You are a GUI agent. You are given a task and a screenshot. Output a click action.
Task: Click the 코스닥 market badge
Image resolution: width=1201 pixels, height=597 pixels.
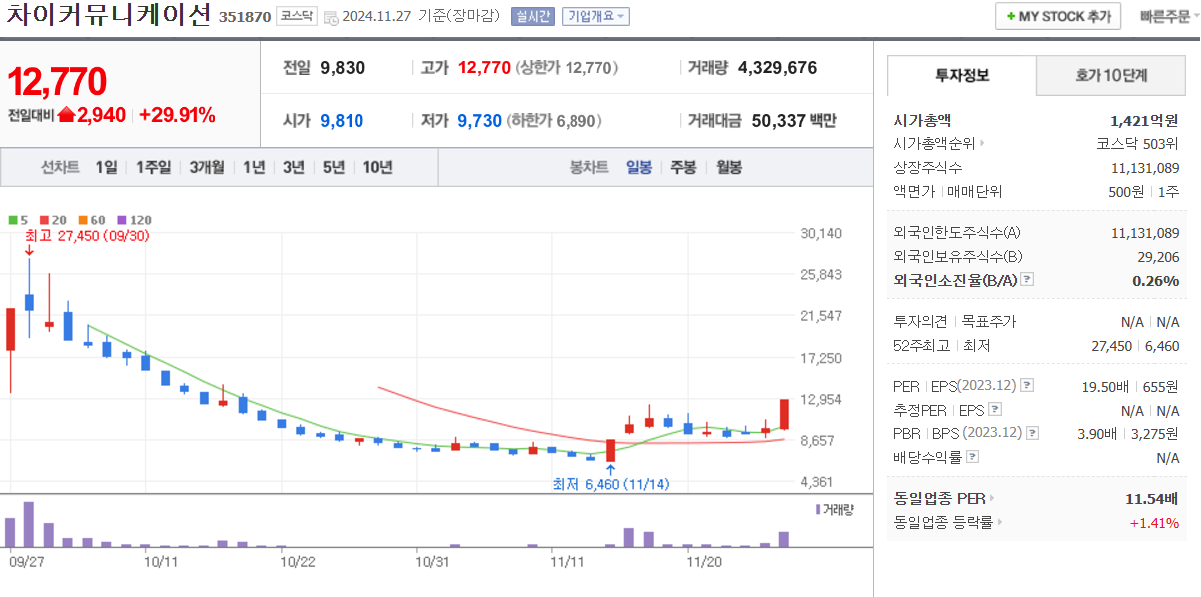click(295, 16)
